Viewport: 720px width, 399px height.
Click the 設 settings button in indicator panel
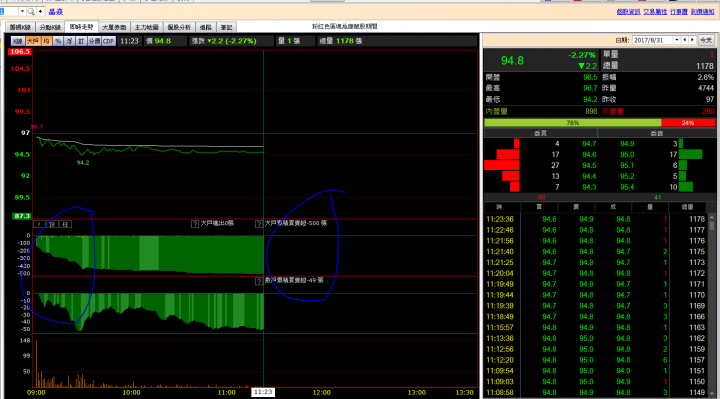(52, 224)
